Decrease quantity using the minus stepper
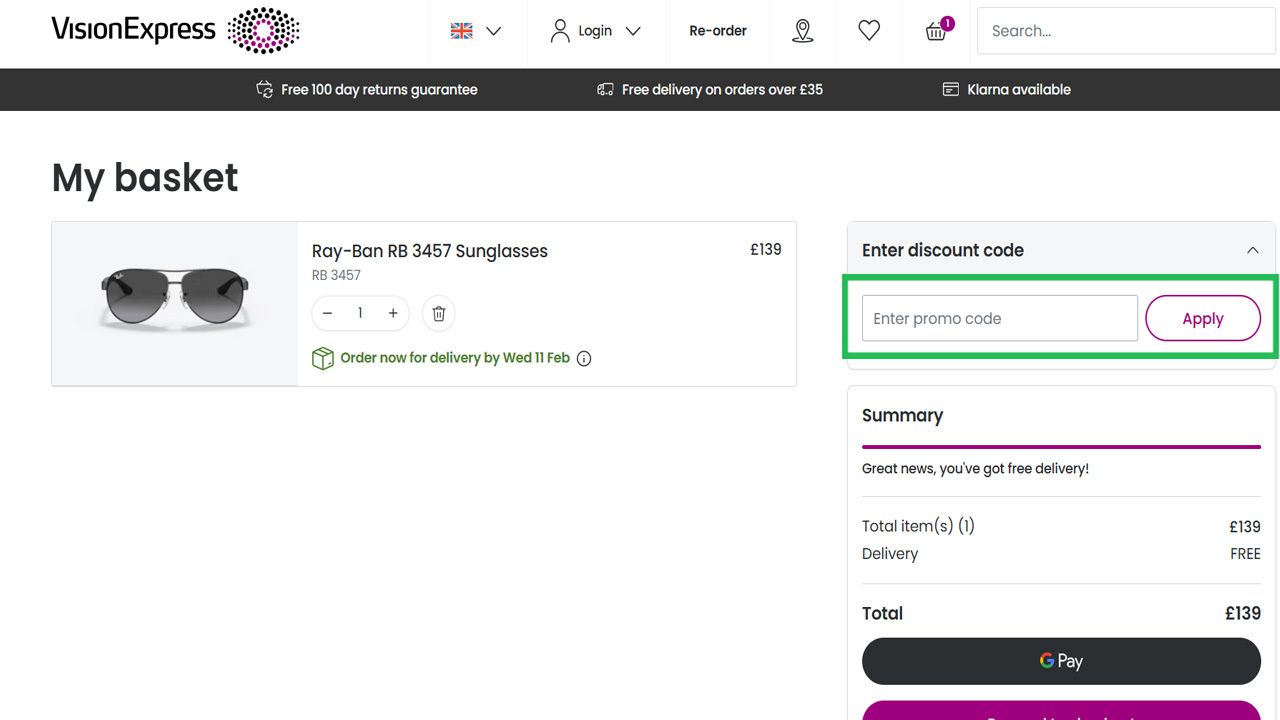 [x=327, y=313]
